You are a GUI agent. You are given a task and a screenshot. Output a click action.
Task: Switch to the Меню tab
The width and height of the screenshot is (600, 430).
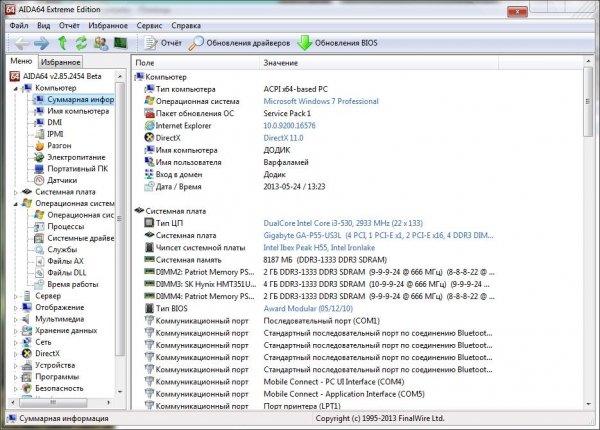(x=21, y=61)
